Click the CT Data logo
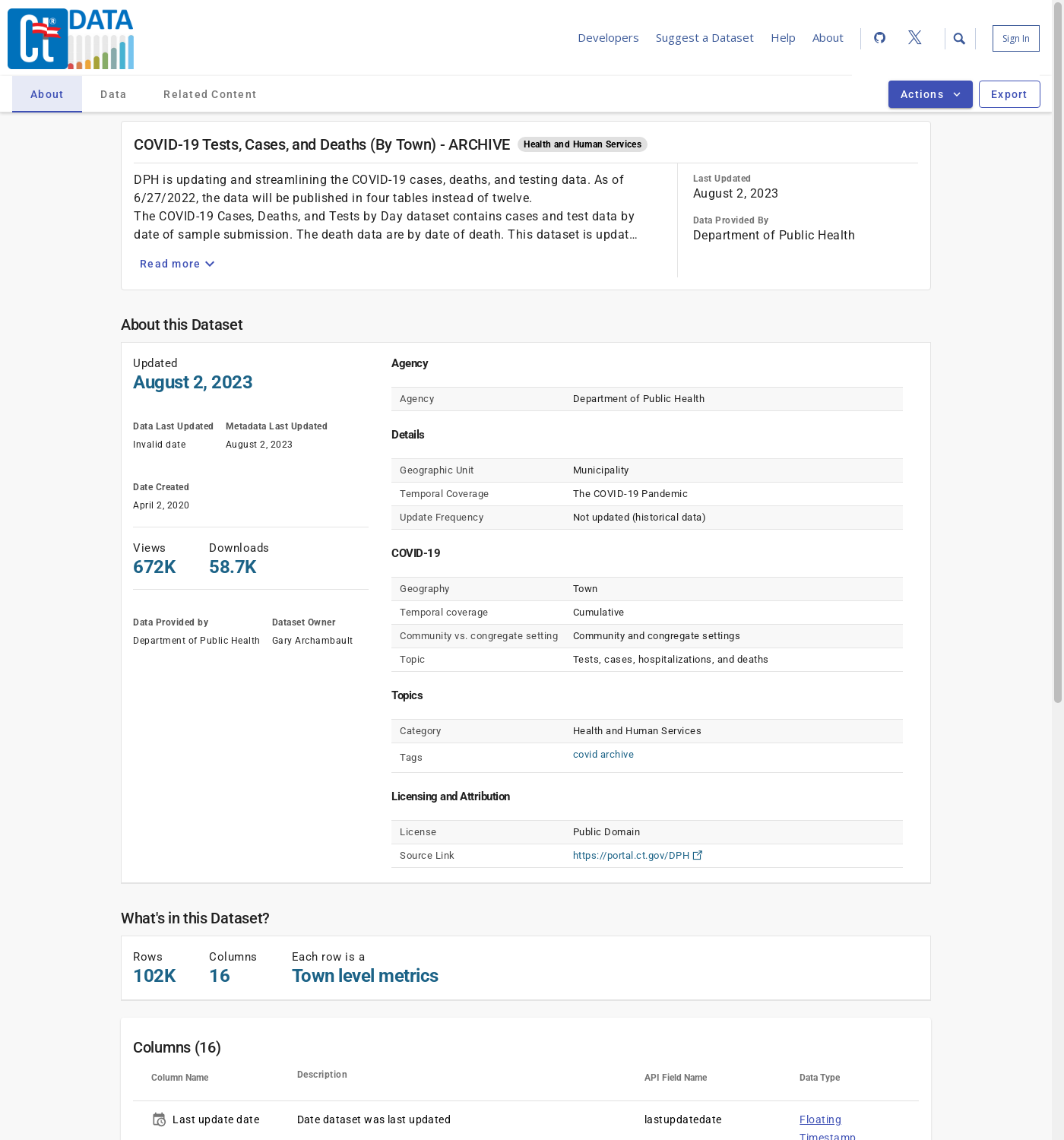The height and width of the screenshot is (1140, 1064). pyautogui.click(x=71, y=39)
